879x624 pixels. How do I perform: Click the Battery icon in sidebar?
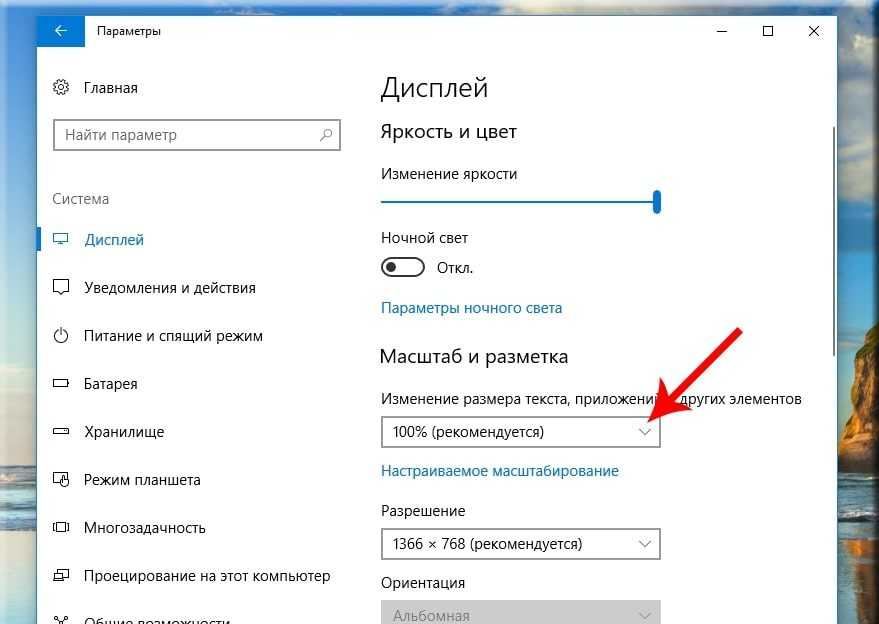click(62, 384)
